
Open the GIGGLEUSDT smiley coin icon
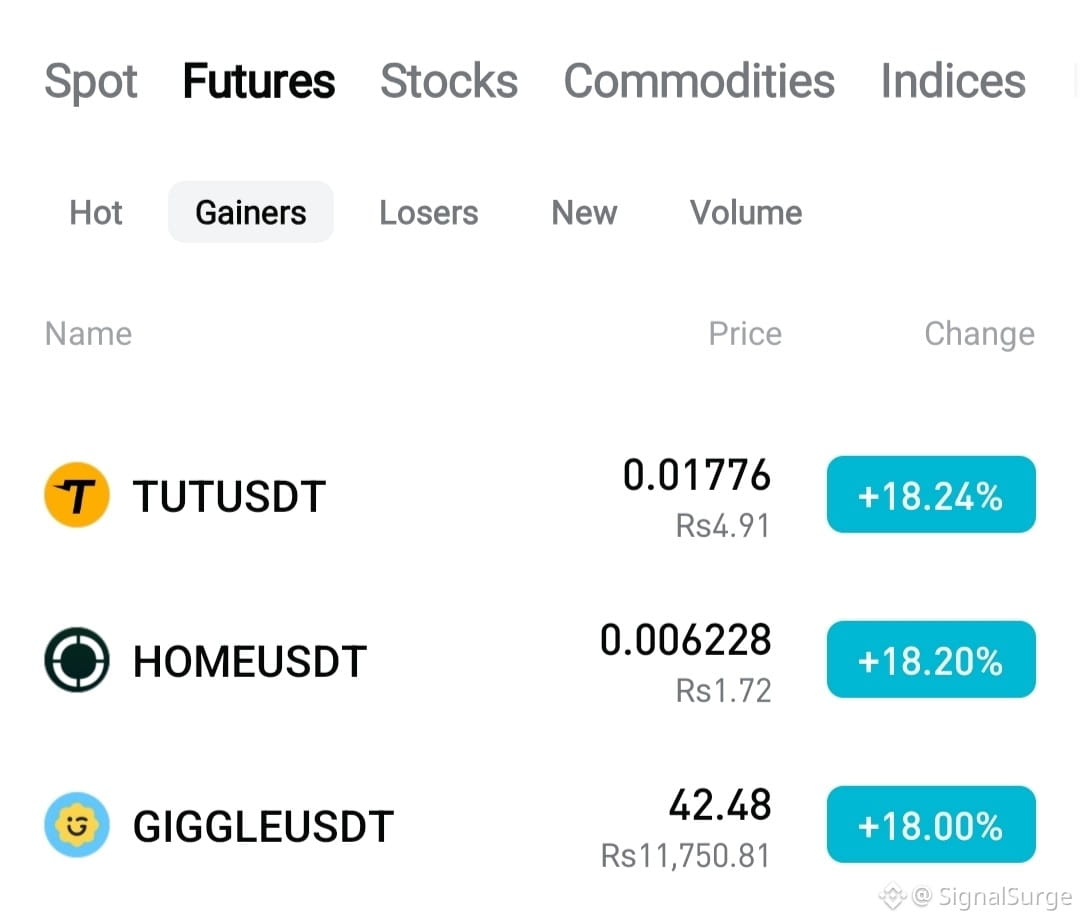click(76, 825)
